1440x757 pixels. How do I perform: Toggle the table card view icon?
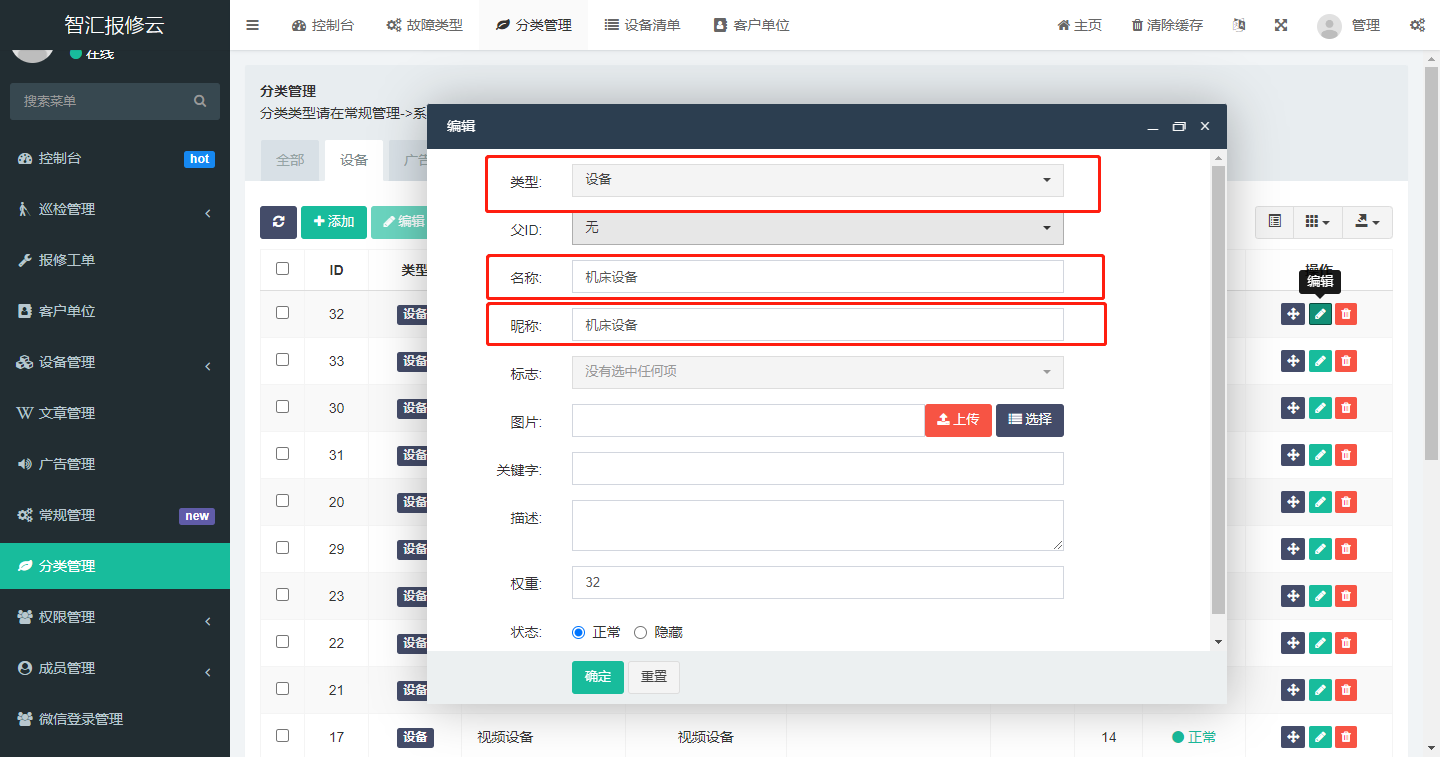pyautogui.click(x=1275, y=222)
